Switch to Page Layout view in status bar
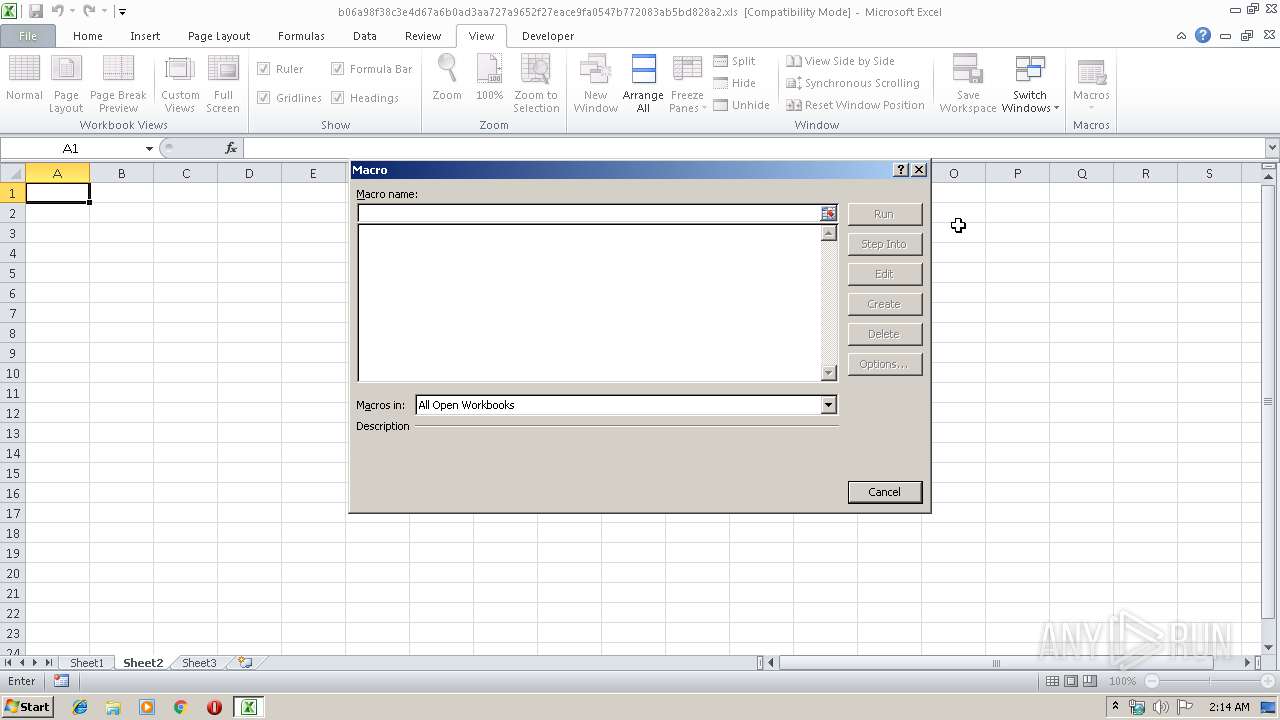Image resolution: width=1280 pixels, height=720 pixels. tap(1071, 681)
